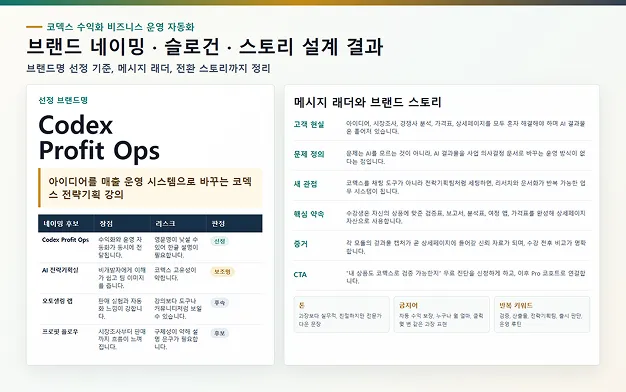Click the verdict badge in the 프로핏 플로우 row
Screen dimensions: 626x392
pyautogui.click(x=220, y=333)
